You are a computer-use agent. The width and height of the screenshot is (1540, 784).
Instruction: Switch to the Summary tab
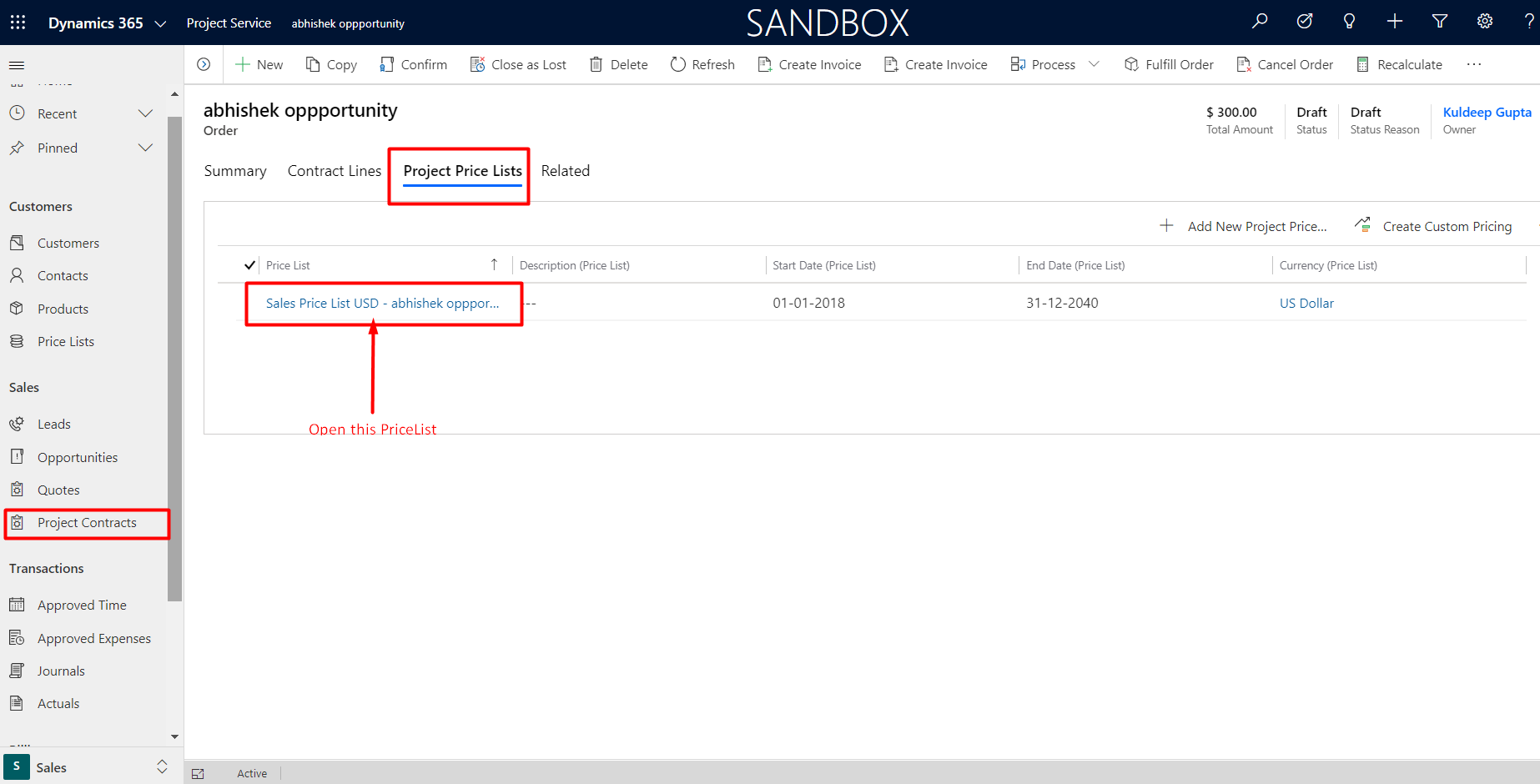tap(235, 171)
